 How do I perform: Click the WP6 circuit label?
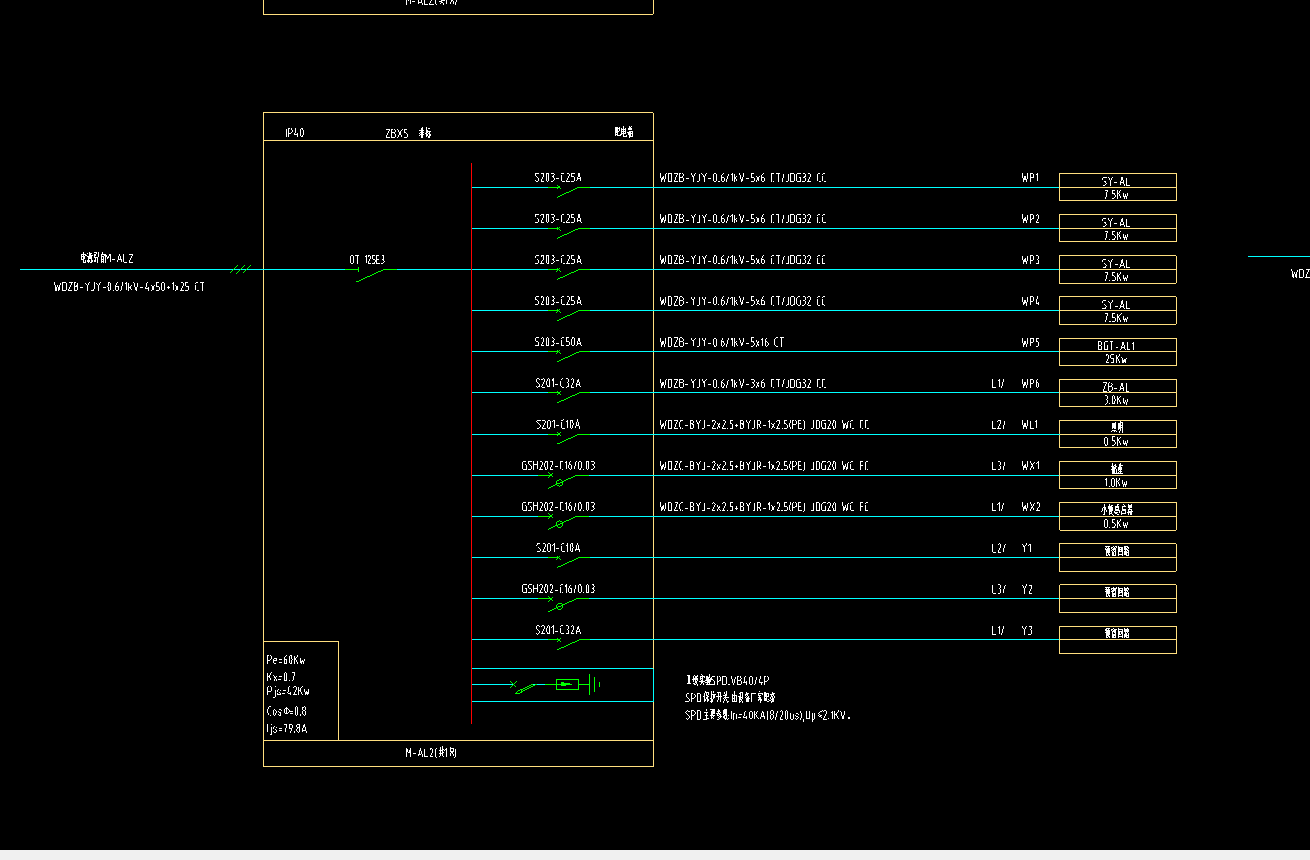tap(1030, 384)
